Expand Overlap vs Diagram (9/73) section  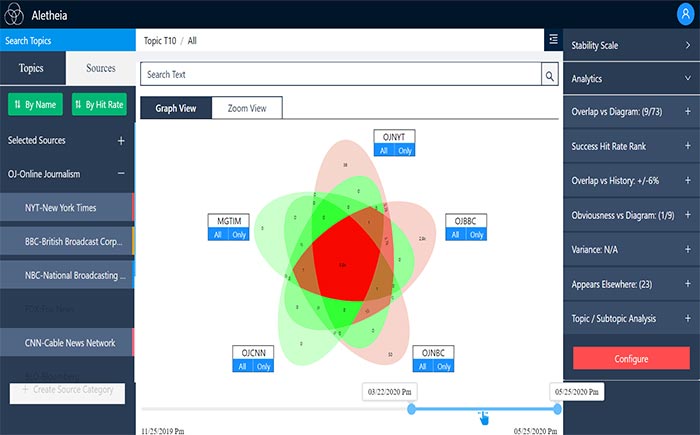pos(687,112)
